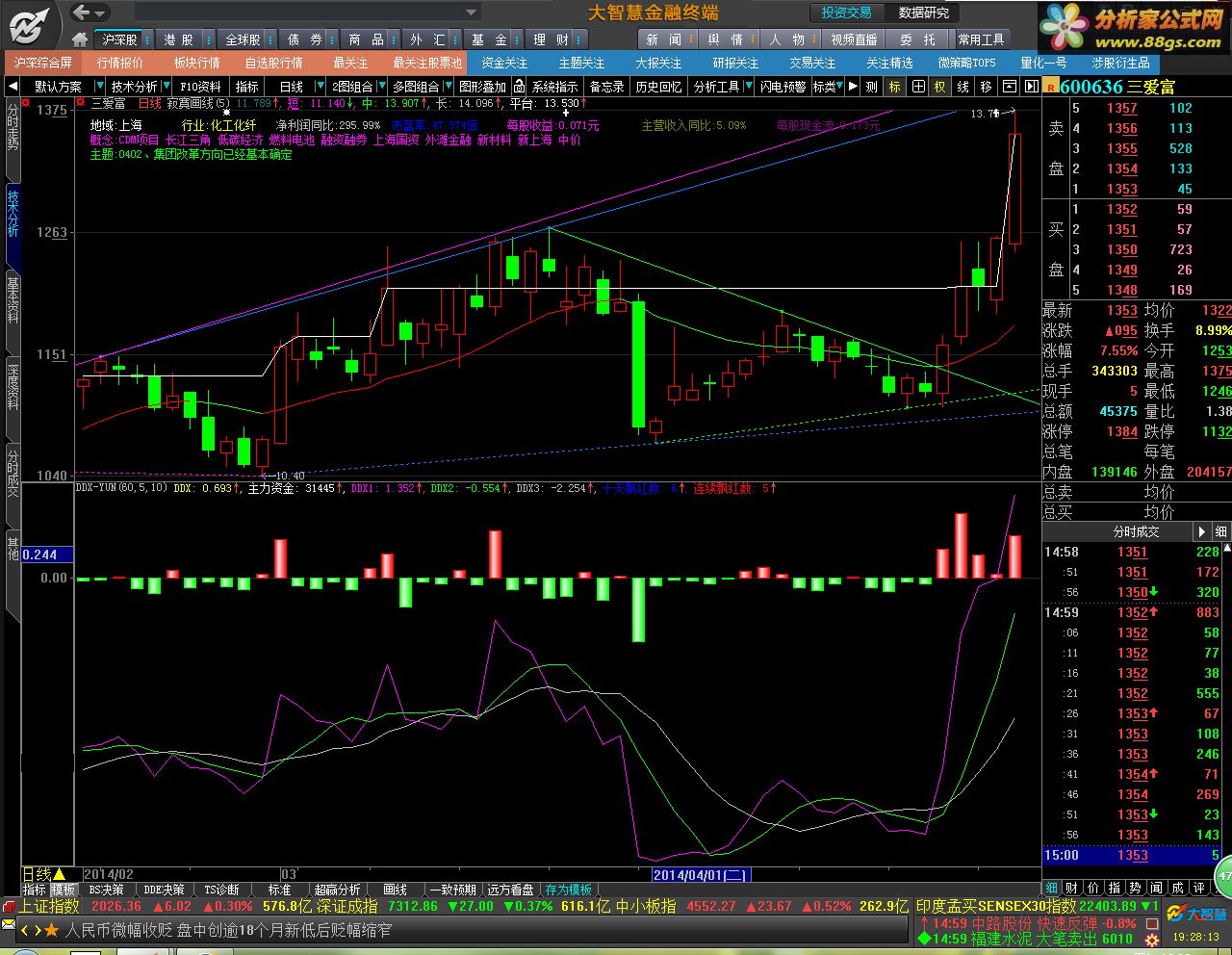Screen dimensions: 1232x955
Task: Open 视频直播 live video
Action: (x=854, y=39)
